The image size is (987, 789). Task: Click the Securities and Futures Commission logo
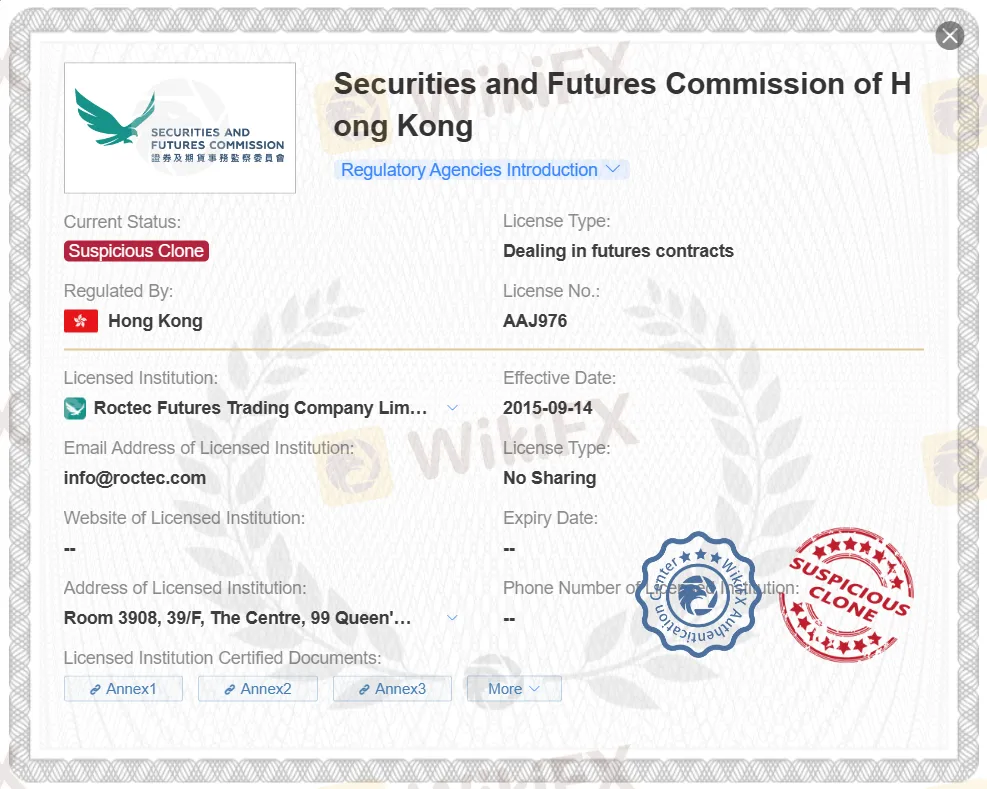[x=180, y=128]
